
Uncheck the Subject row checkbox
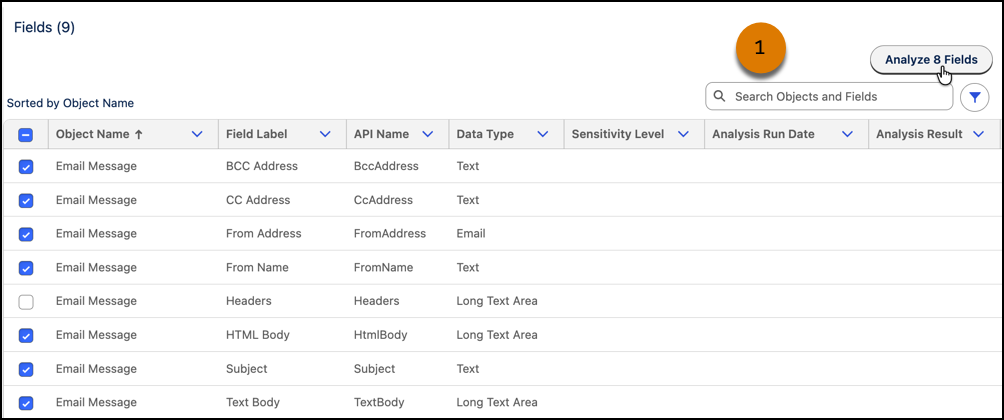pyautogui.click(x=26, y=369)
